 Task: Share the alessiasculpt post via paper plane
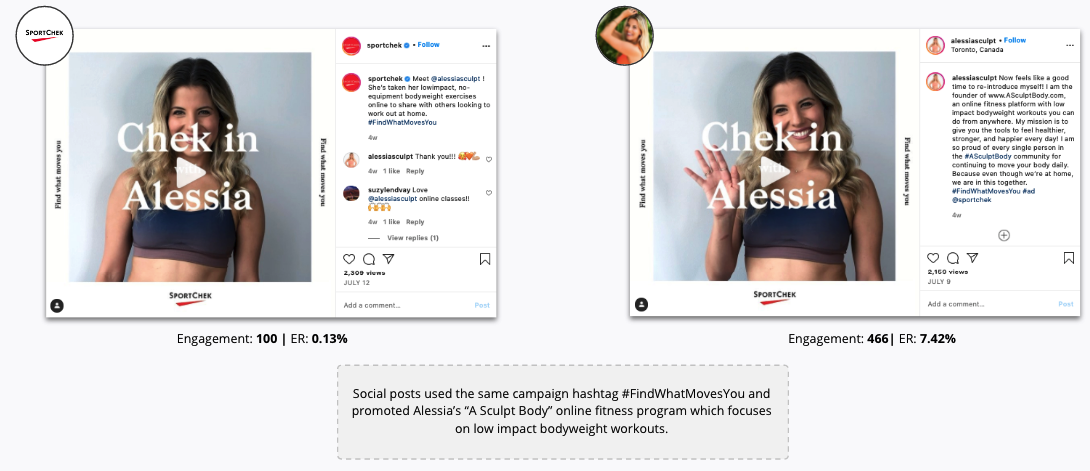click(x=973, y=258)
